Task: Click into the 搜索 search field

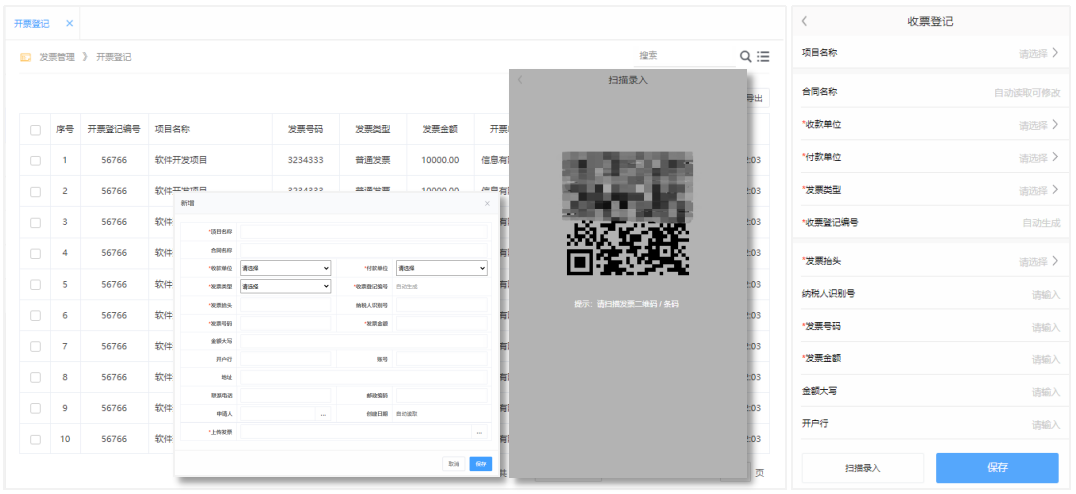Action: (x=683, y=56)
